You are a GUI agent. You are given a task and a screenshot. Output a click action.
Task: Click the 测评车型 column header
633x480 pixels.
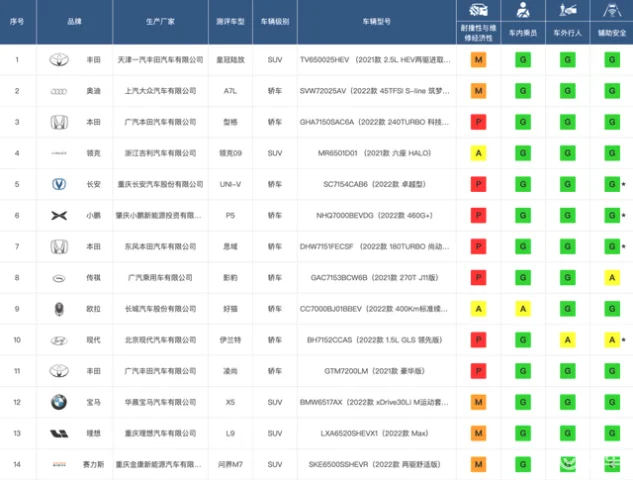click(x=230, y=21)
